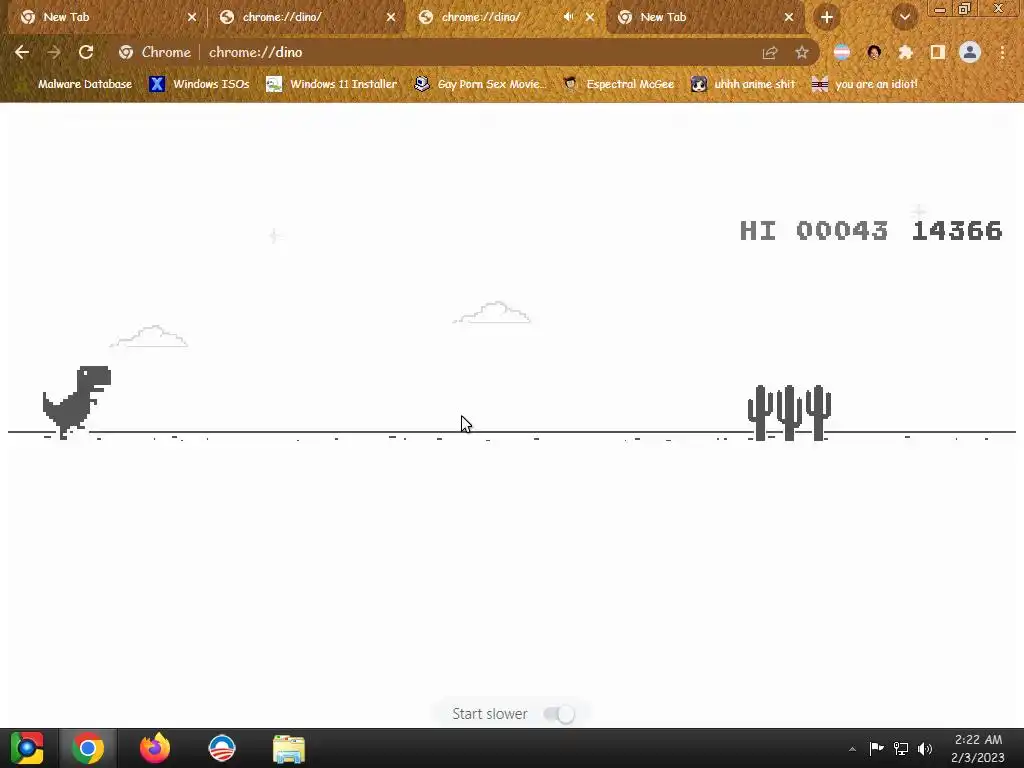Close the last New Tab
This screenshot has height=768, width=1024.
point(789,18)
